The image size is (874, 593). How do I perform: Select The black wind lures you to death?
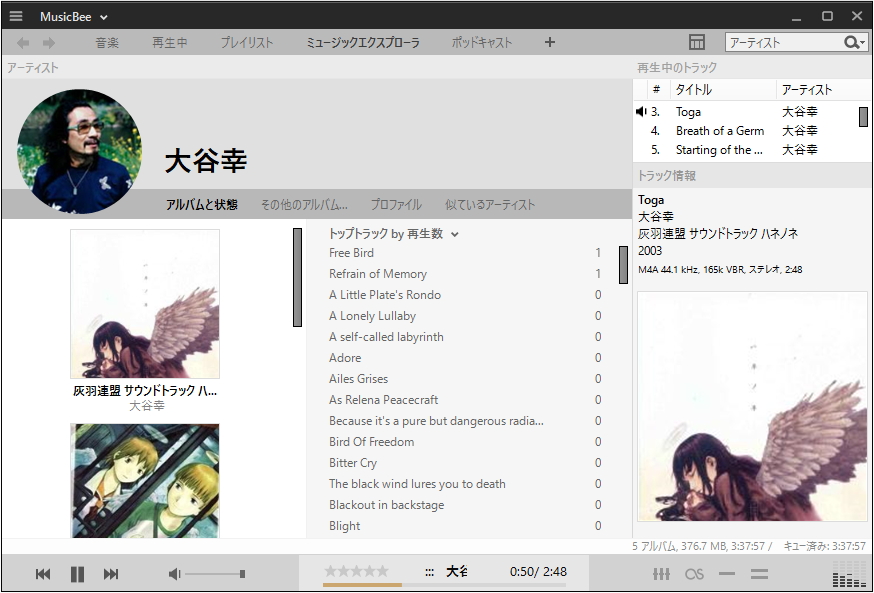[465, 484]
